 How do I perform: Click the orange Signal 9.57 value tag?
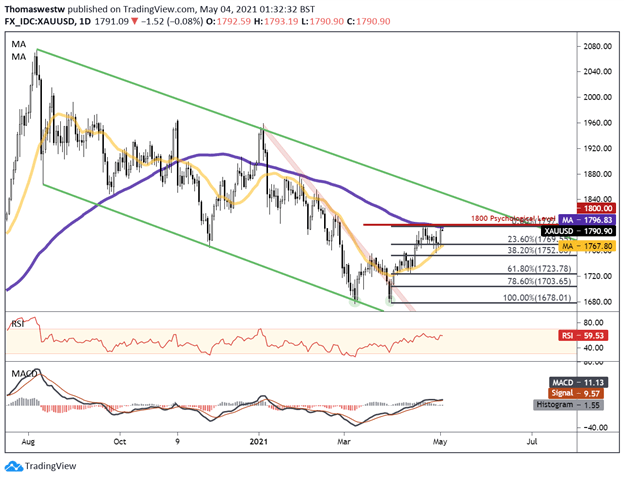576,393
